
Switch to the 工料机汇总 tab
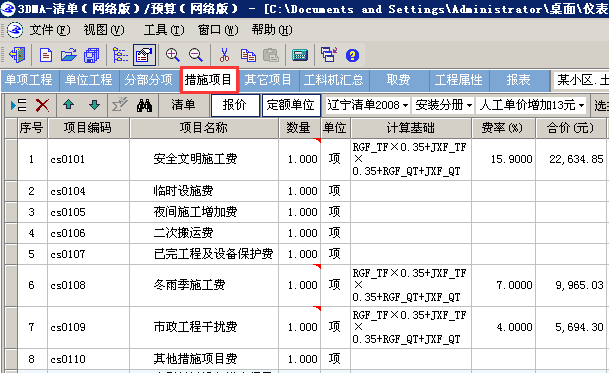pos(334,80)
